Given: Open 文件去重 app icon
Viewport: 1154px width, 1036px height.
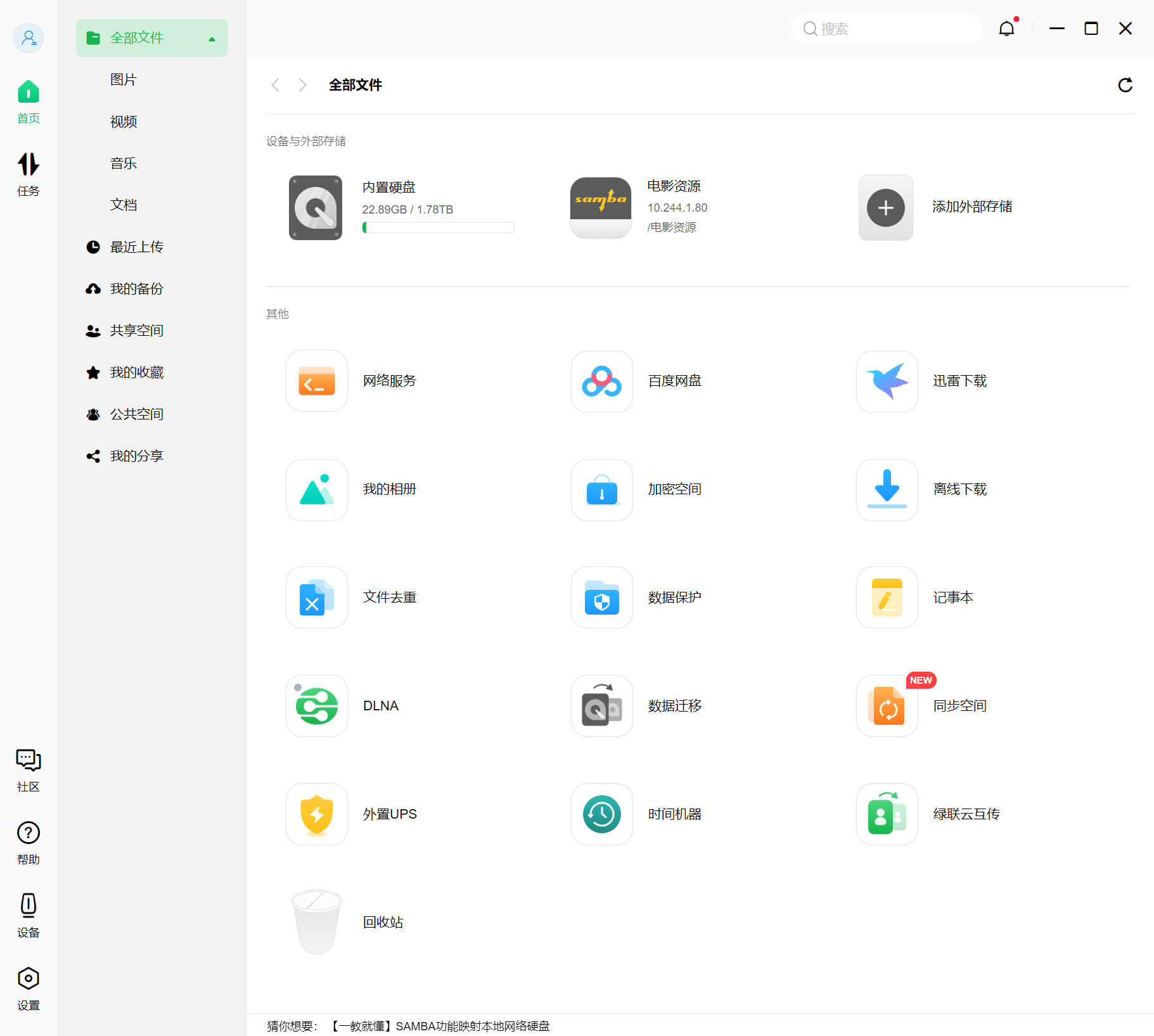Looking at the screenshot, I should pos(317,598).
